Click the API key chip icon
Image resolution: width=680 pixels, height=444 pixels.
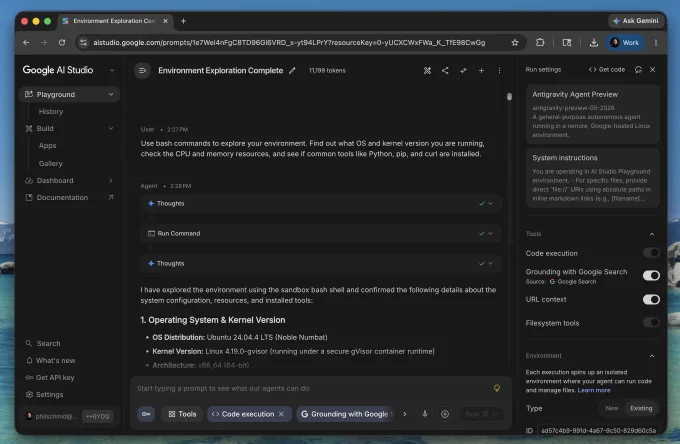(146, 414)
